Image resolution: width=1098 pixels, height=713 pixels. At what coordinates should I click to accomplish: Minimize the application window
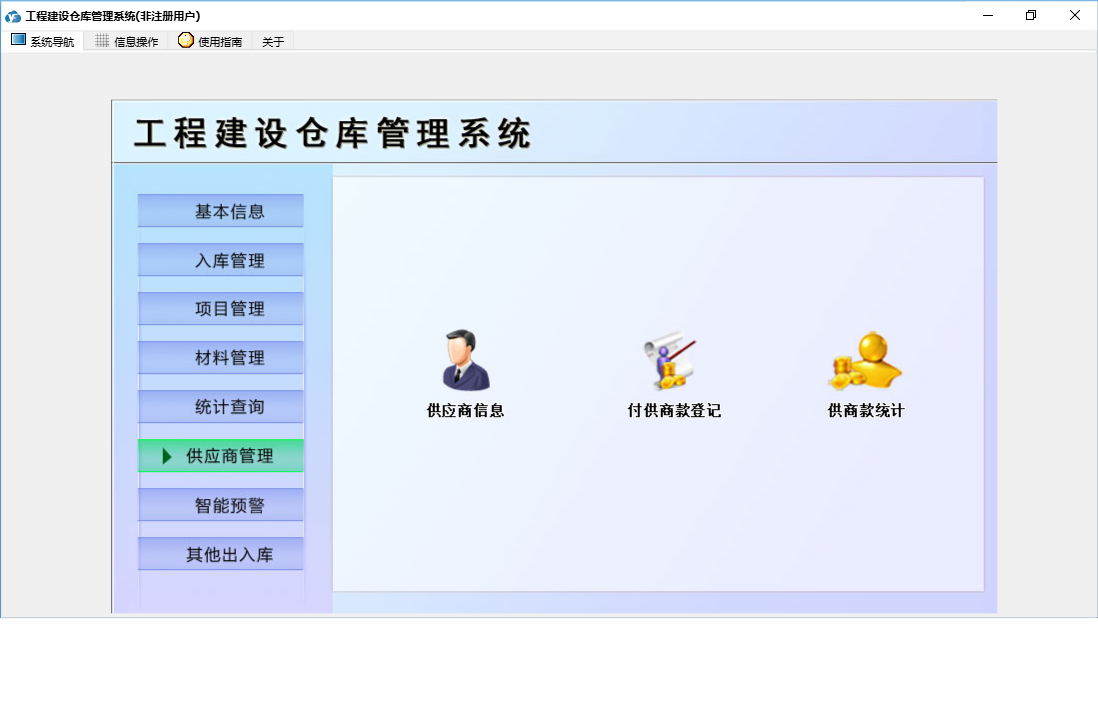click(988, 15)
